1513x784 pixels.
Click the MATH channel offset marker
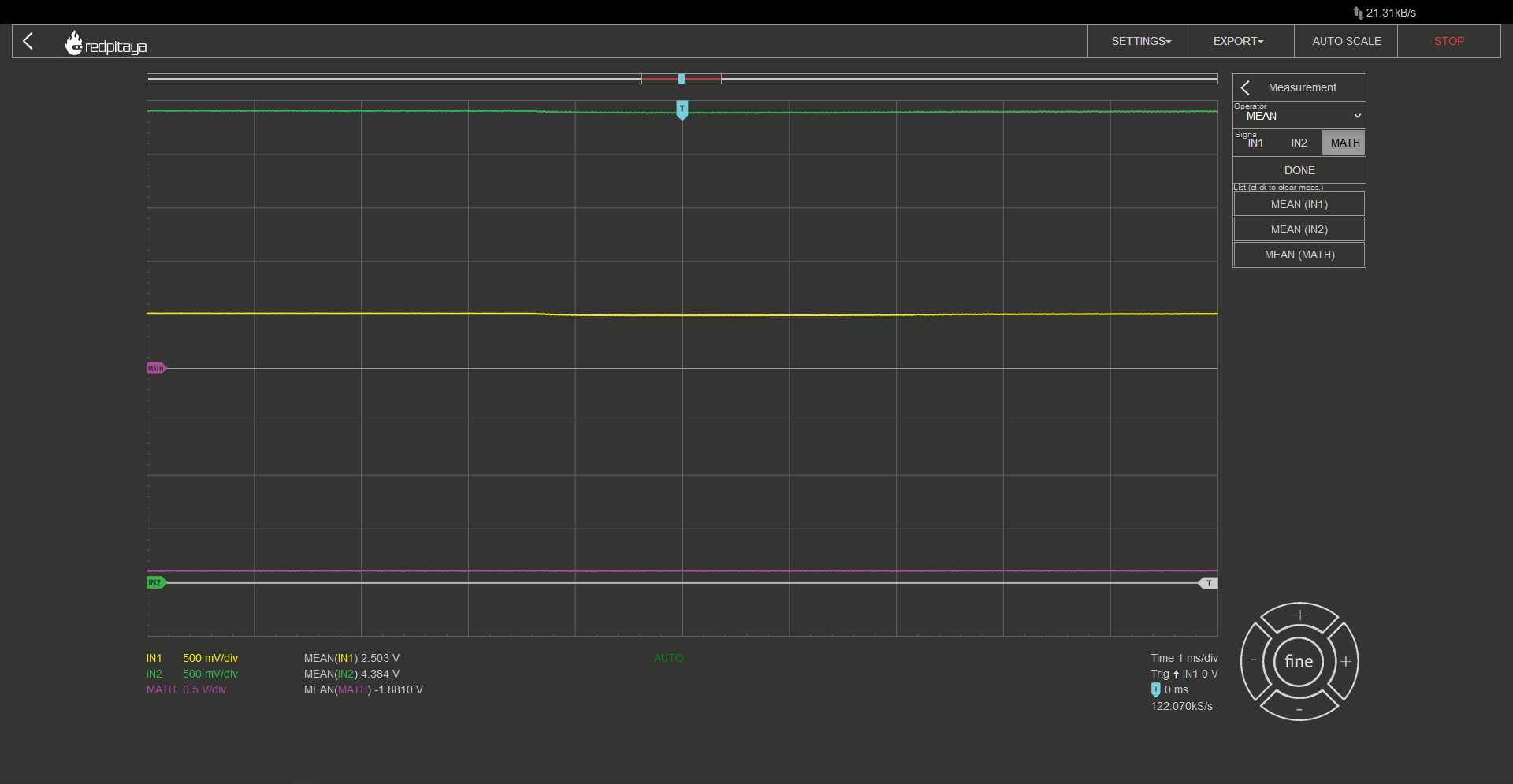pyautogui.click(x=156, y=368)
